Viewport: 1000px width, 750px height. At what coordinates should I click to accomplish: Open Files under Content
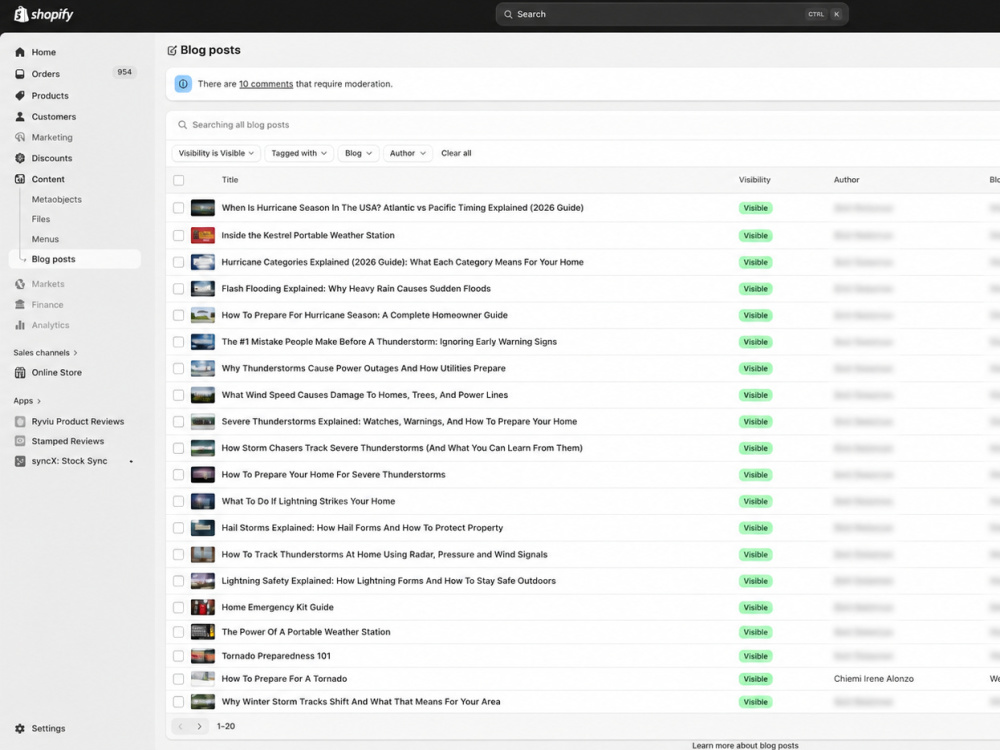(x=41, y=219)
